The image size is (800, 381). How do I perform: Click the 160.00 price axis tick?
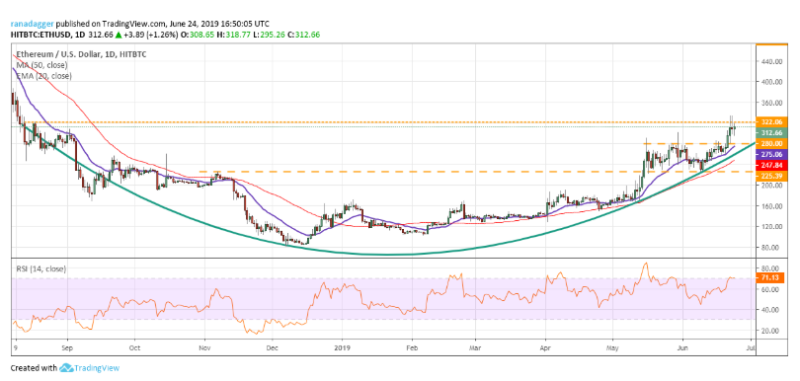pyautogui.click(x=772, y=207)
